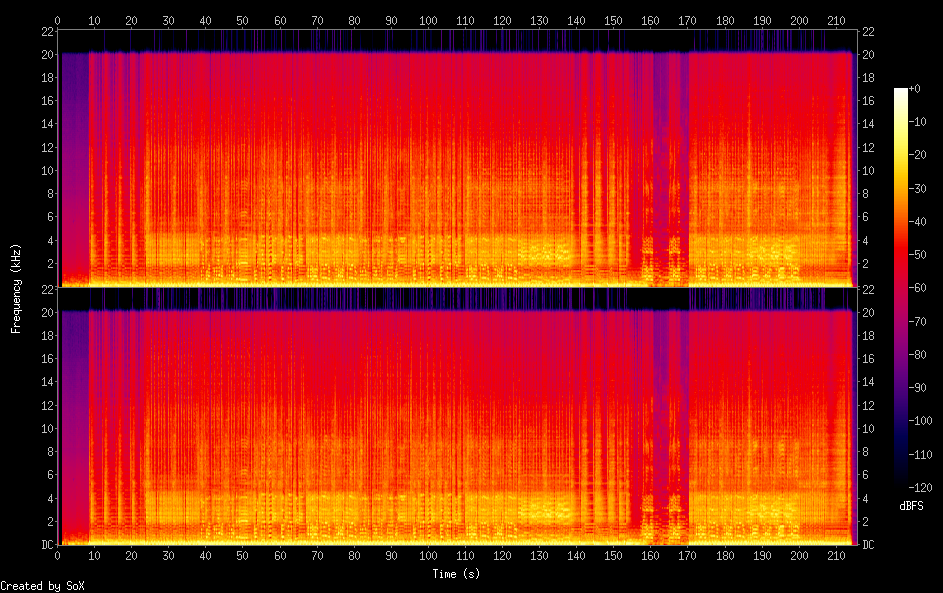Click the "210" tick on the bottom time axis
This screenshot has width=943, height=593.
click(836, 556)
